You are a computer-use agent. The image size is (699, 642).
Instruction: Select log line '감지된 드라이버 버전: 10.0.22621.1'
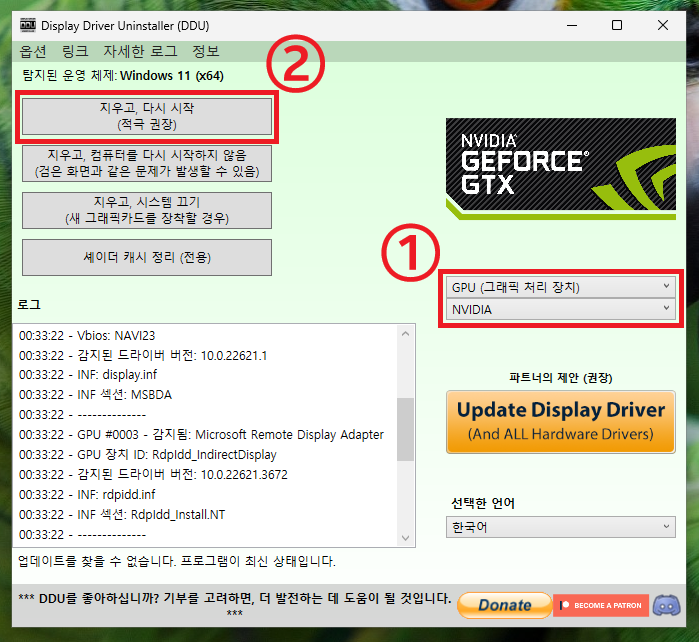(x=143, y=355)
